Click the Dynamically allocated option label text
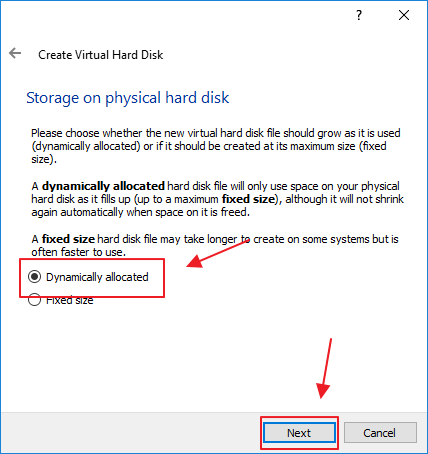The width and height of the screenshot is (428, 454). [97, 277]
